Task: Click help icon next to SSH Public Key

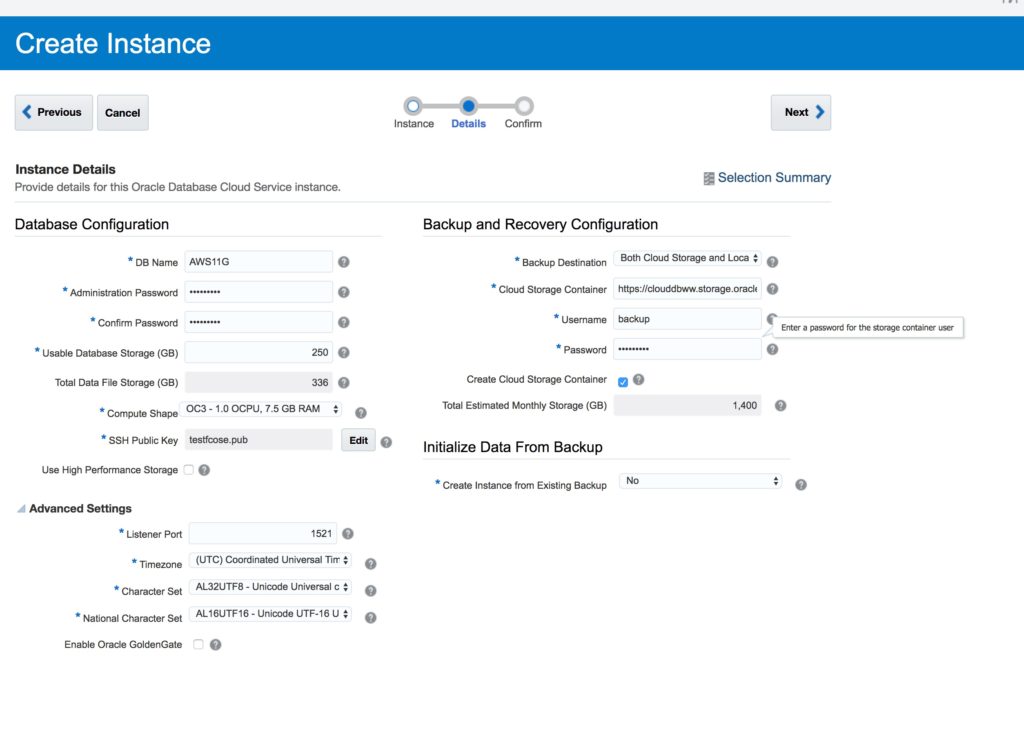Action: tap(386, 442)
